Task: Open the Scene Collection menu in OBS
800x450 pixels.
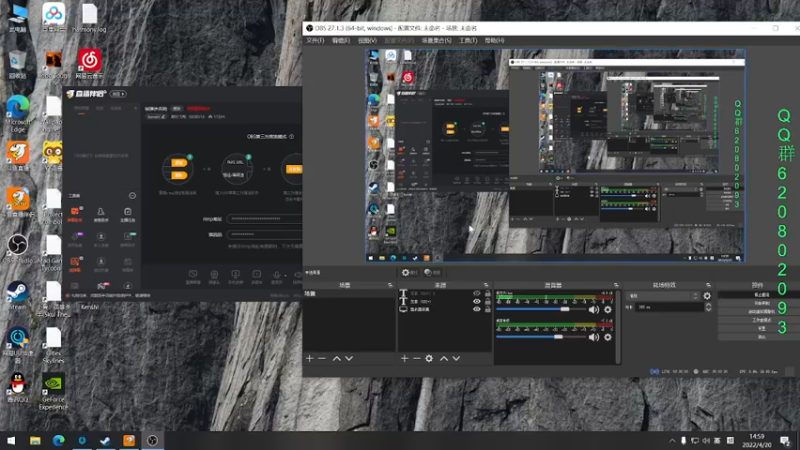Action: 436,40
